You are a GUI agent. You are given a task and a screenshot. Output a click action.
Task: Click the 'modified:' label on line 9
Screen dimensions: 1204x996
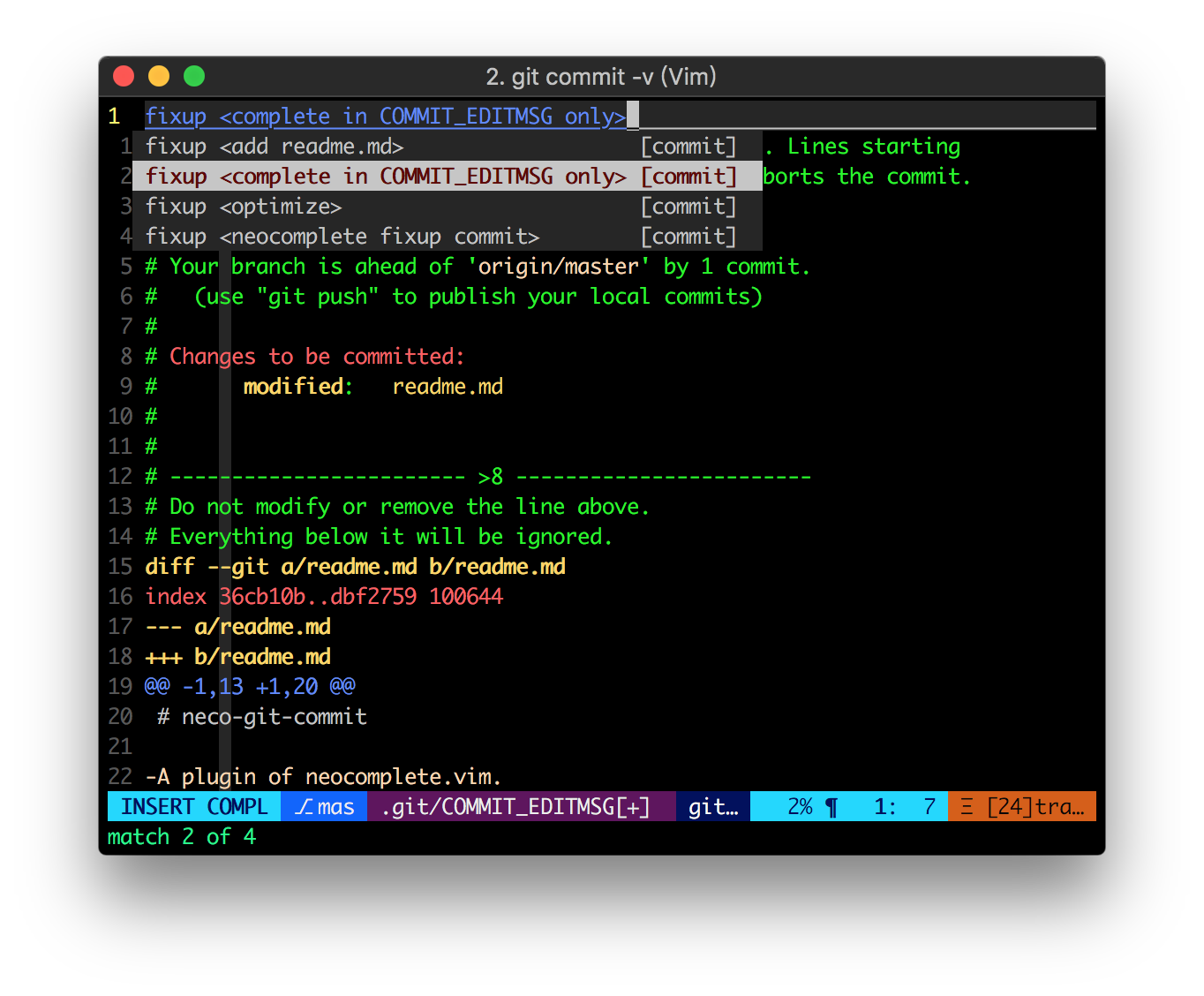tap(297, 387)
